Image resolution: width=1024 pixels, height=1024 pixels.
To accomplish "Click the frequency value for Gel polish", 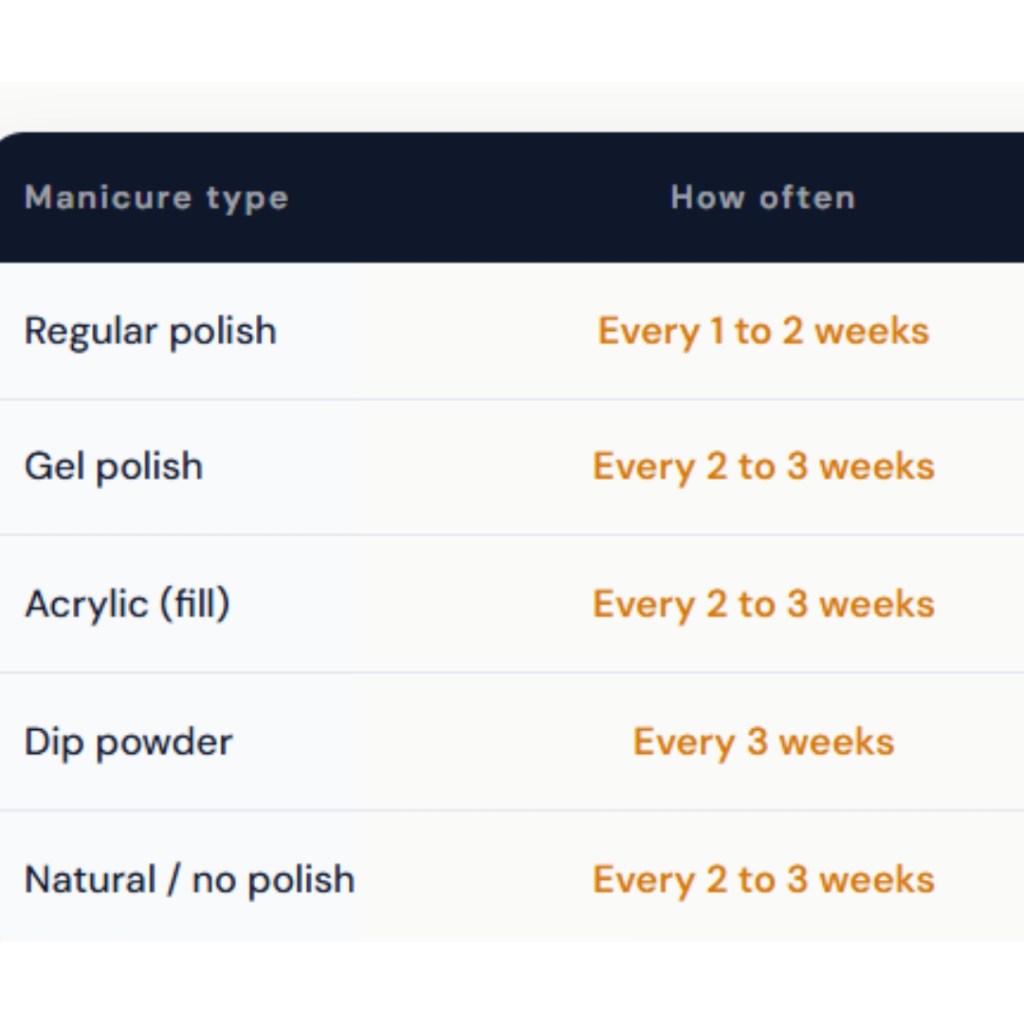I will pos(763,467).
